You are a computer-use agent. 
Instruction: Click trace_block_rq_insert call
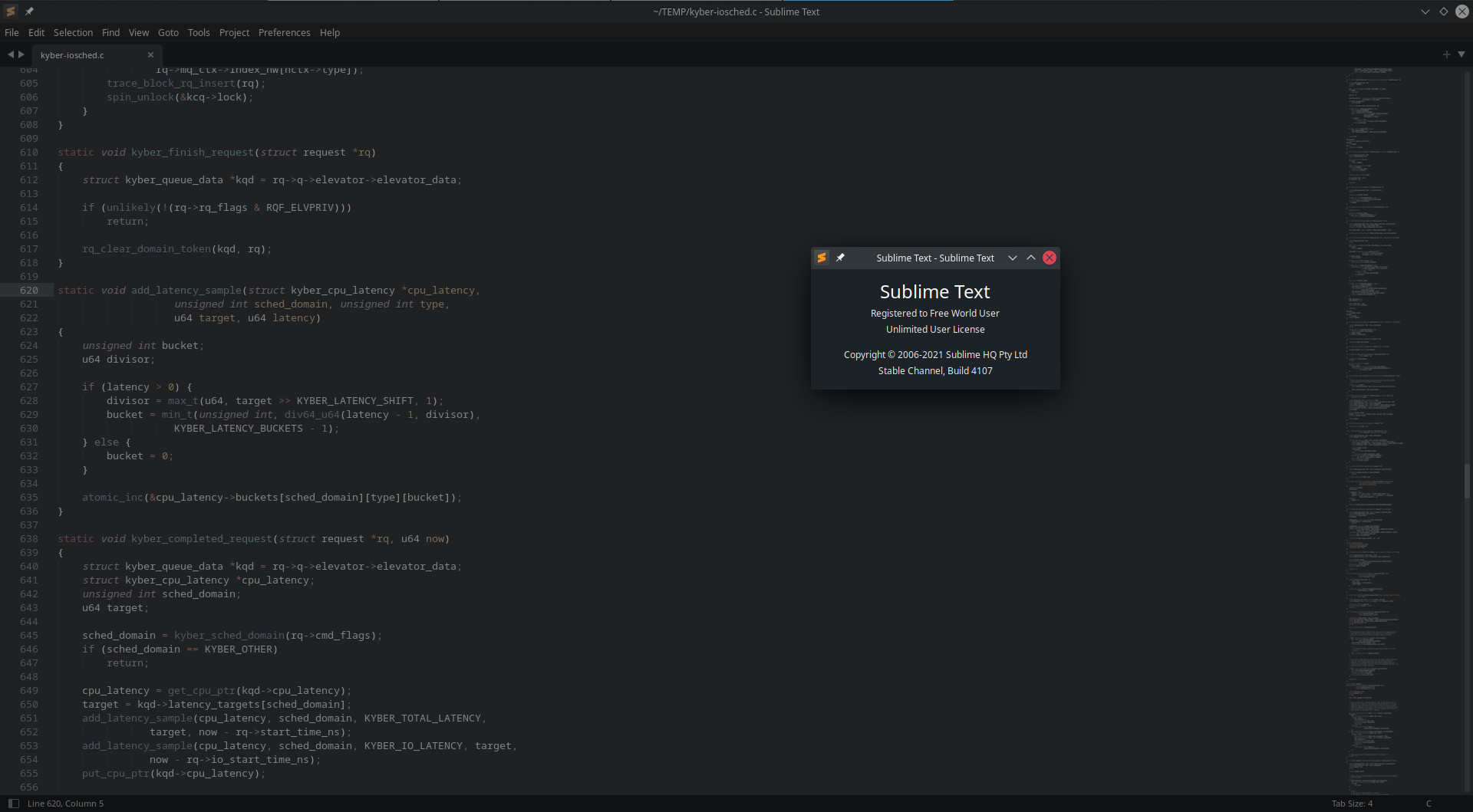pos(171,84)
